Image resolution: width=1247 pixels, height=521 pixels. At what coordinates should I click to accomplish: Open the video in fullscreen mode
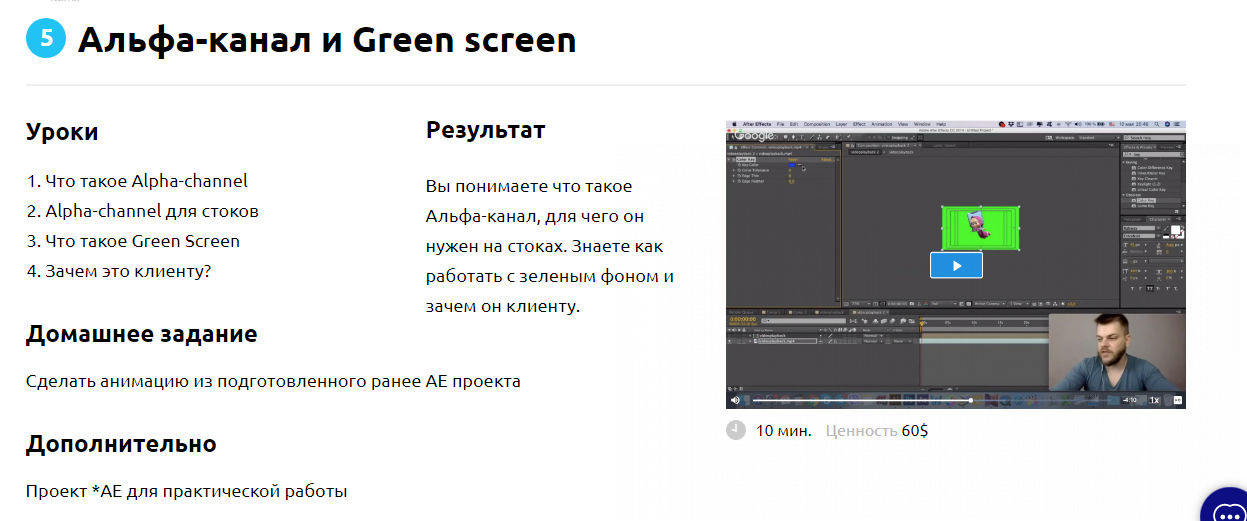tap(1177, 400)
